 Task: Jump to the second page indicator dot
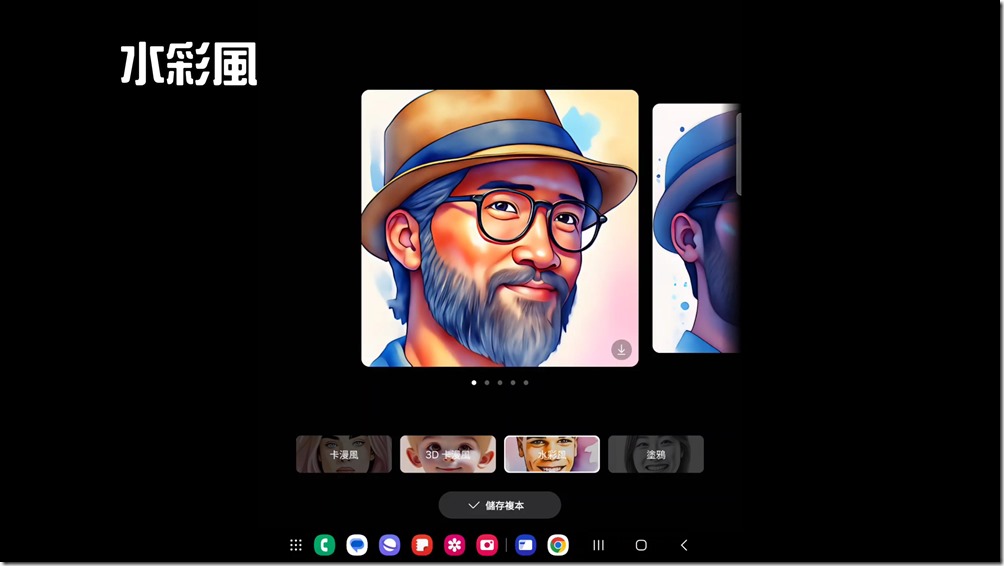click(487, 382)
